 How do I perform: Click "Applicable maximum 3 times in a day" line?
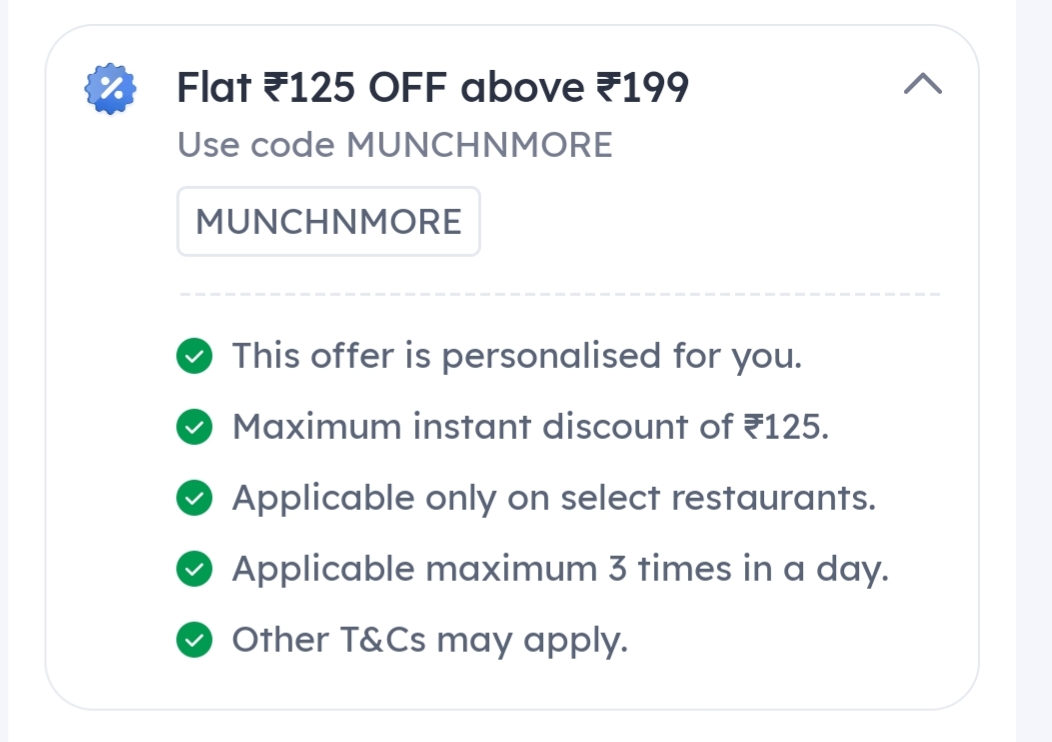560,569
